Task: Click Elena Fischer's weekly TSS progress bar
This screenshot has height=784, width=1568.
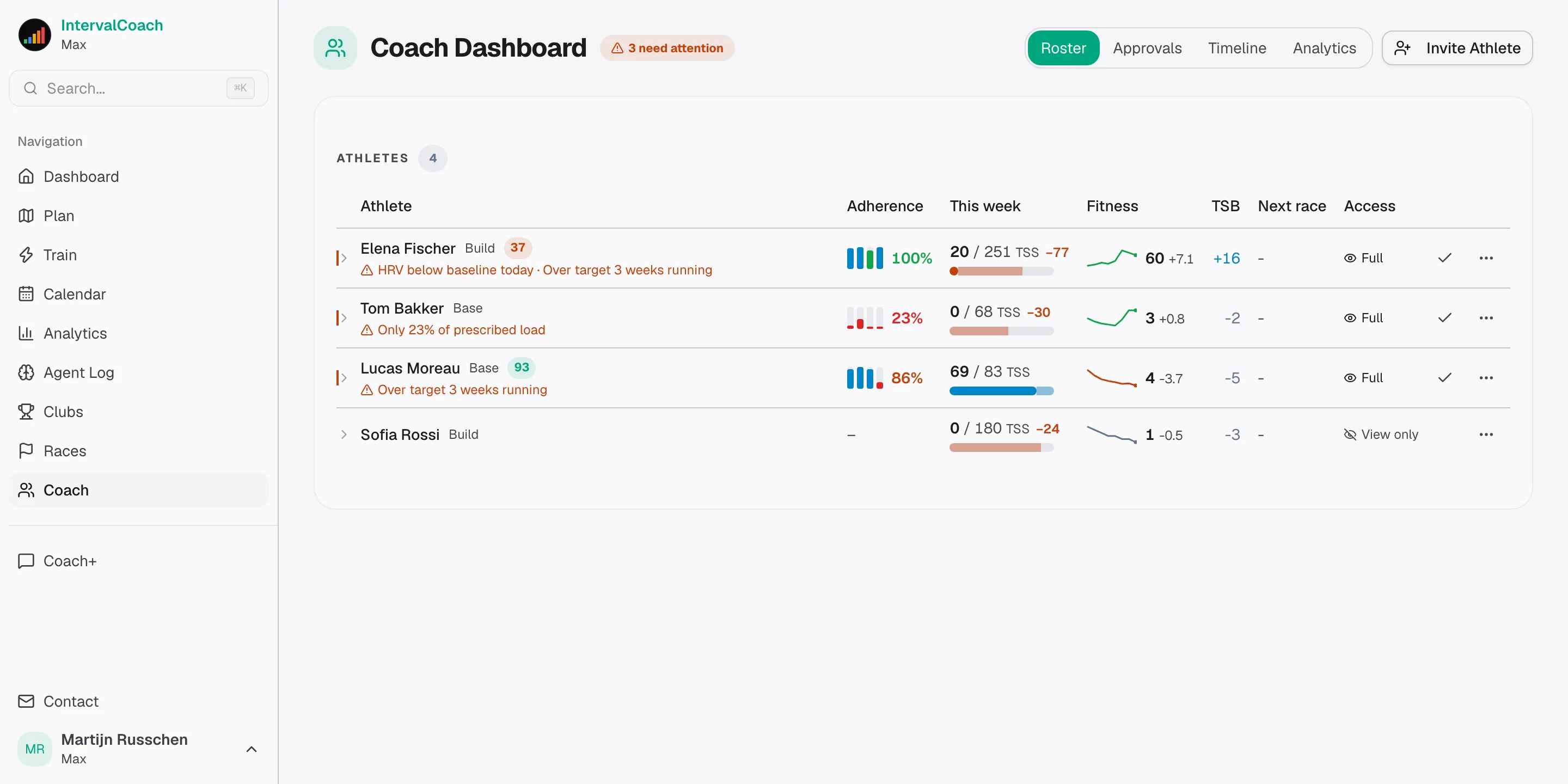Action: (1001, 272)
